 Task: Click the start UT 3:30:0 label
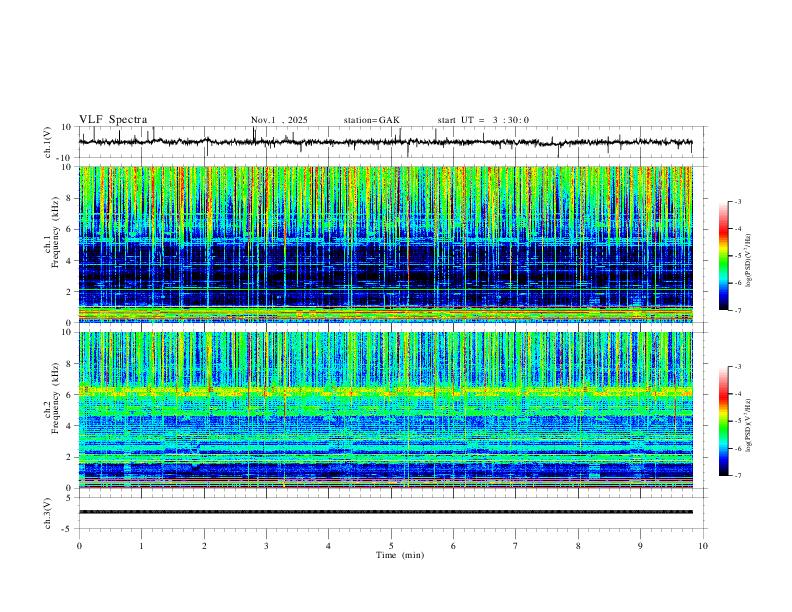pyautogui.click(x=483, y=120)
